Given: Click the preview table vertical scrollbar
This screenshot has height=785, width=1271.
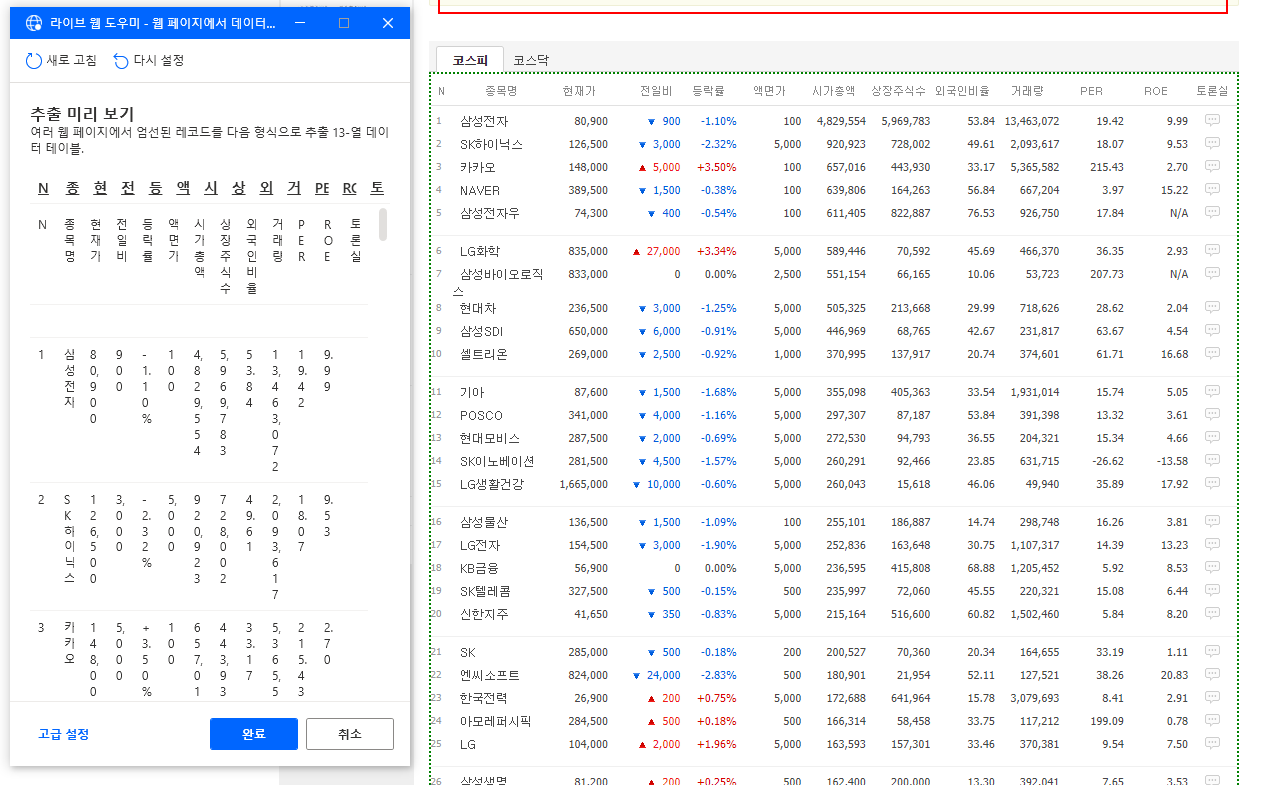Looking at the screenshot, I should tap(383, 224).
